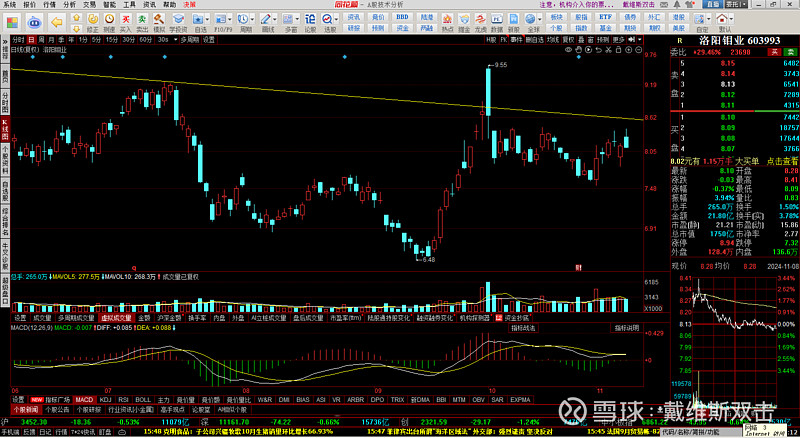Toggle the 叠 overlay button
Viewport: 800px width, 438px height.
tap(581, 40)
